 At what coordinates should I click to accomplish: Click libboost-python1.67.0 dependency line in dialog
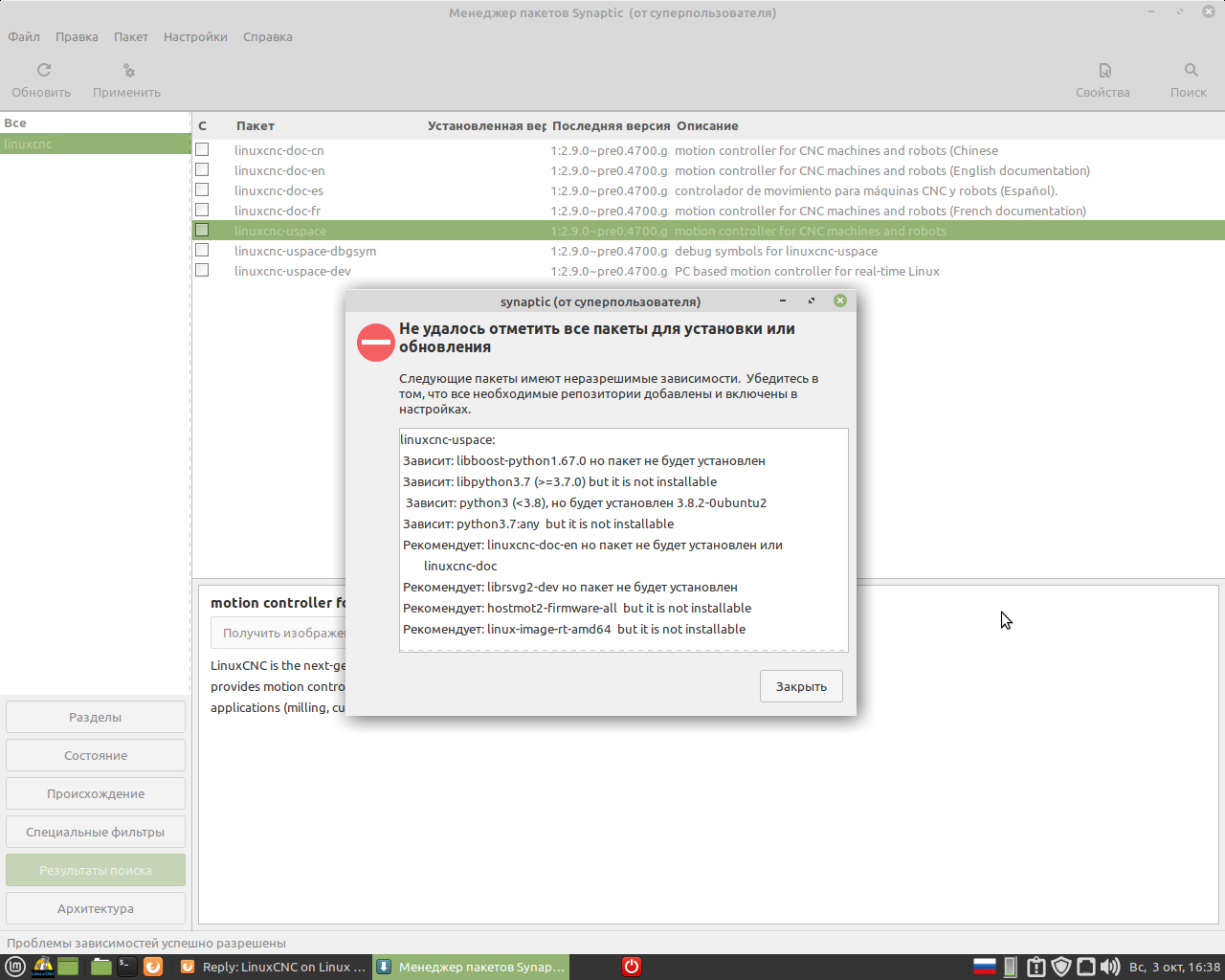coord(584,460)
